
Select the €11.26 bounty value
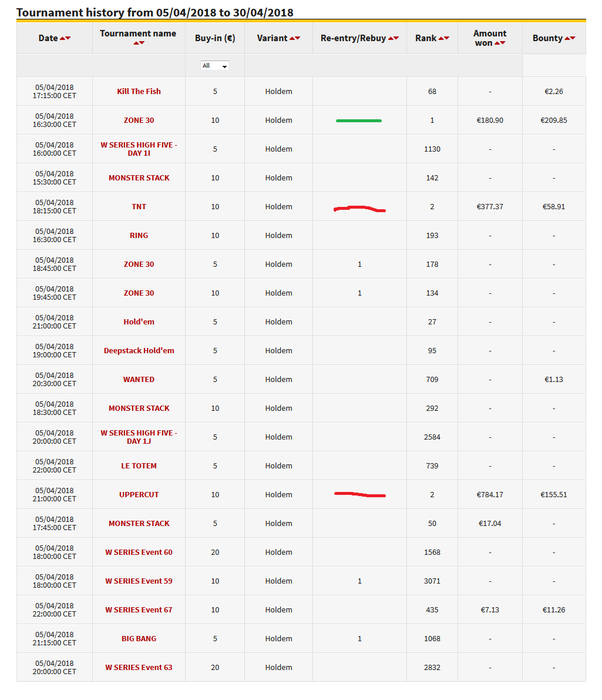click(554, 610)
